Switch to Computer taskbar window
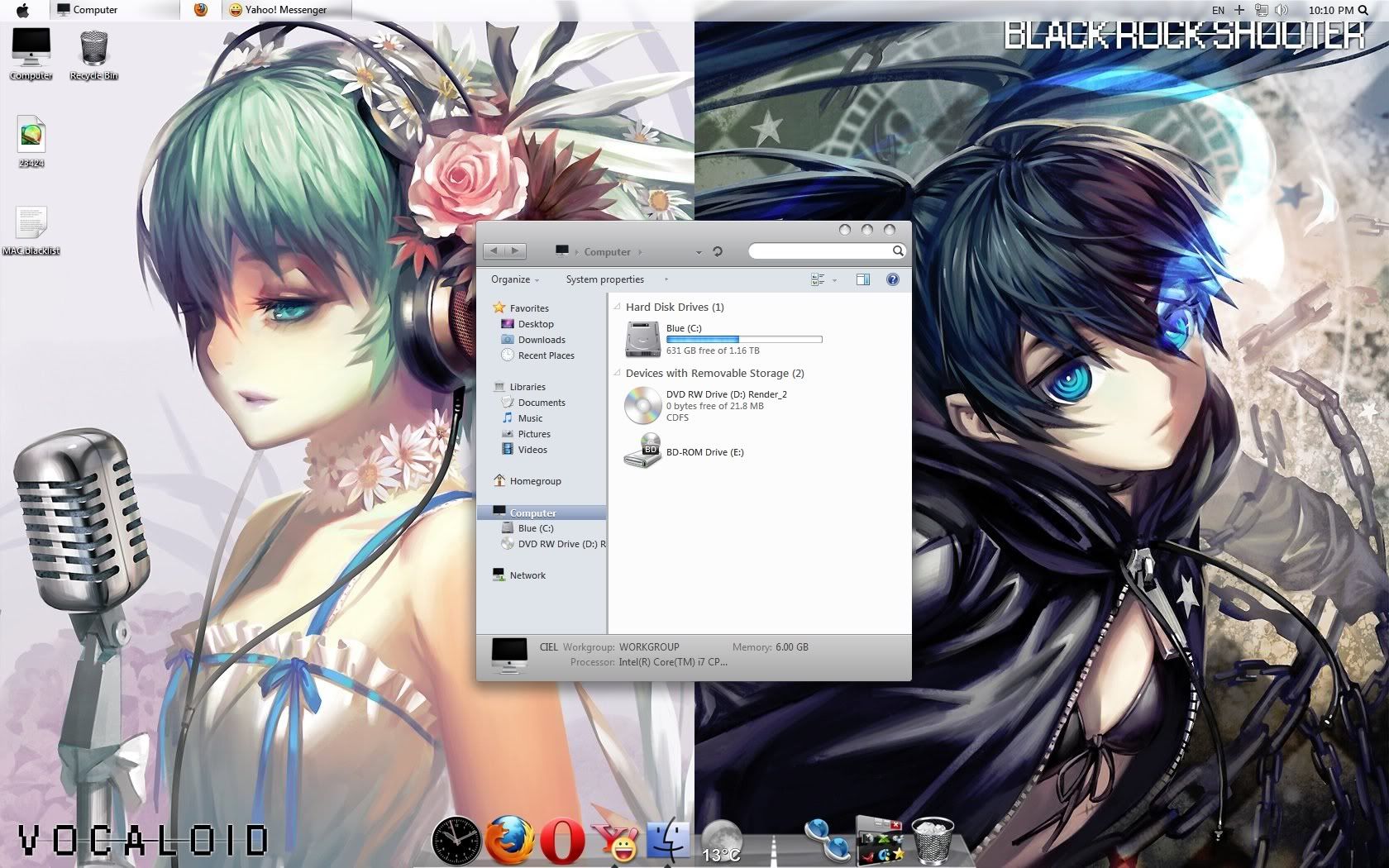 [x=114, y=10]
